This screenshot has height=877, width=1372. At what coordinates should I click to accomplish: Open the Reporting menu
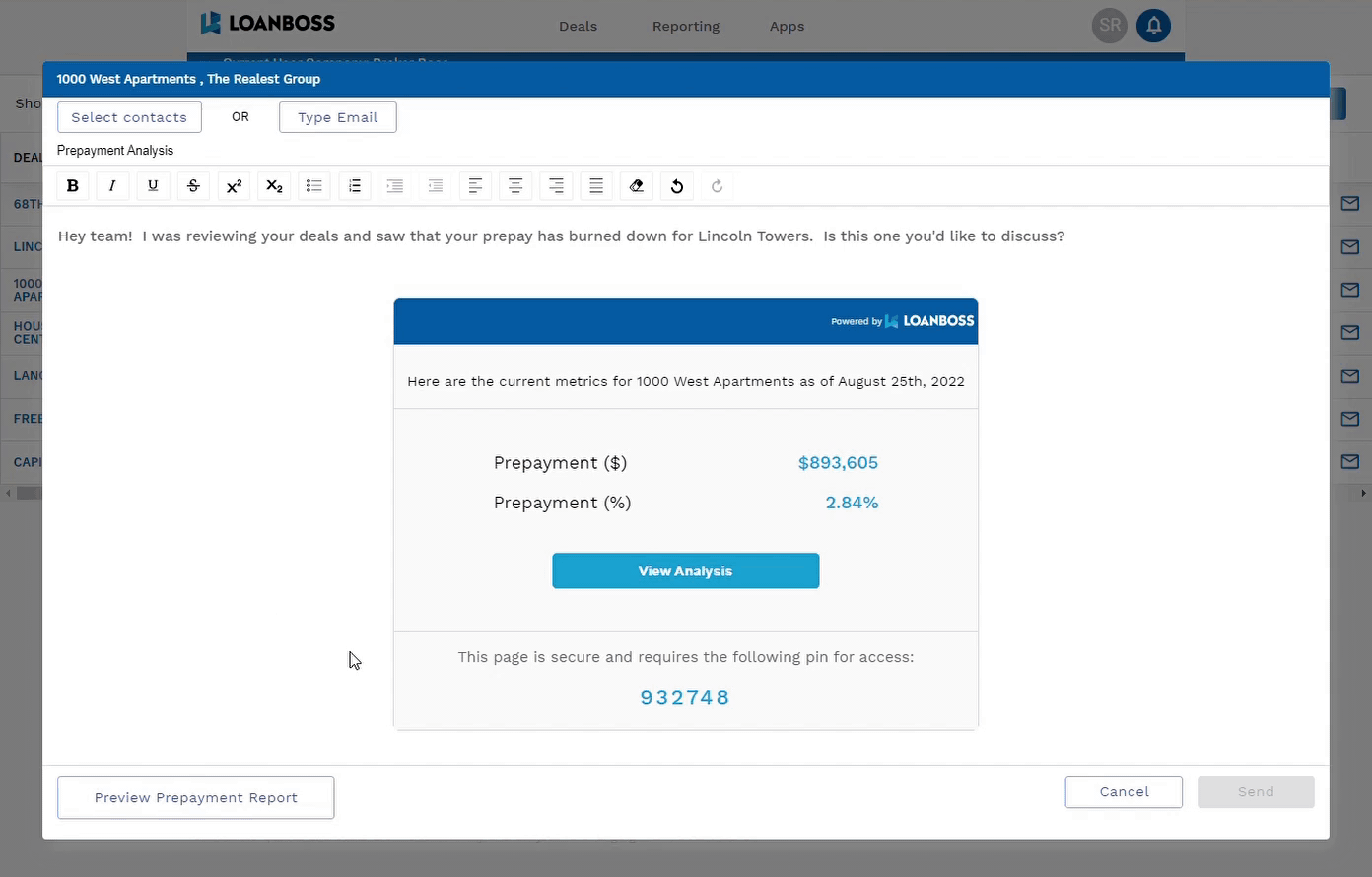tap(686, 27)
